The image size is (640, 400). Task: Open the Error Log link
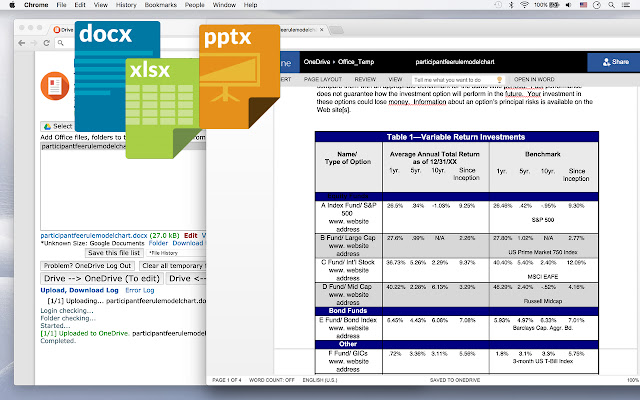tap(140, 290)
